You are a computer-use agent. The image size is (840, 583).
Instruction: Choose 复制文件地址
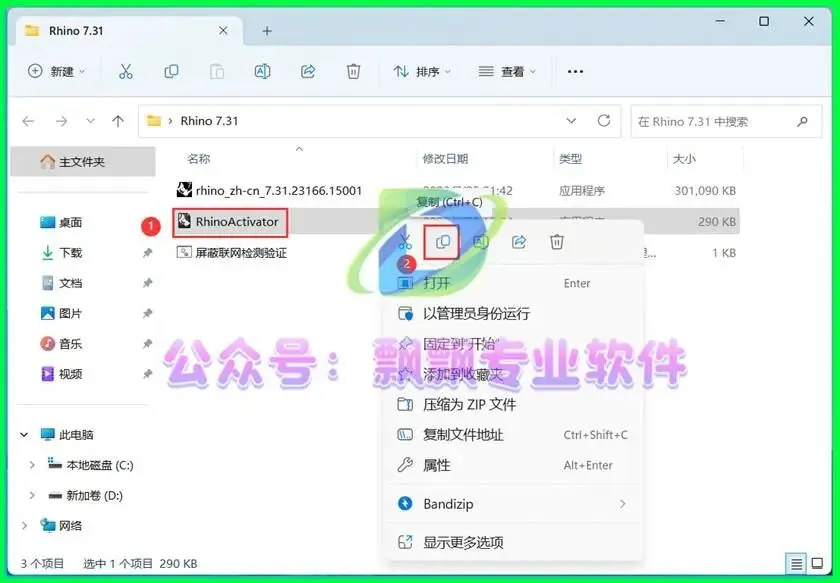[514, 435]
